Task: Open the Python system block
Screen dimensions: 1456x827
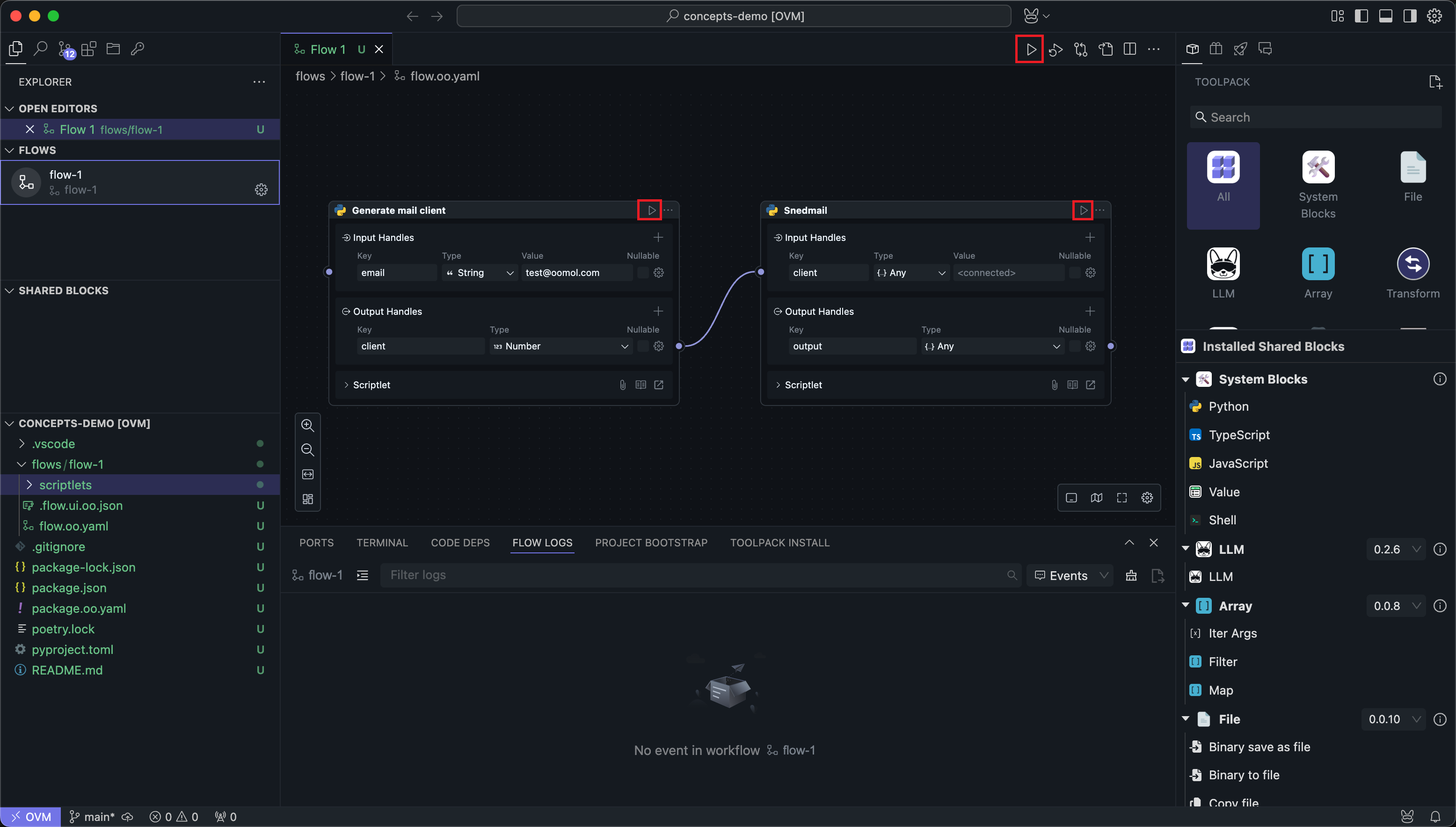Action: (1228, 406)
